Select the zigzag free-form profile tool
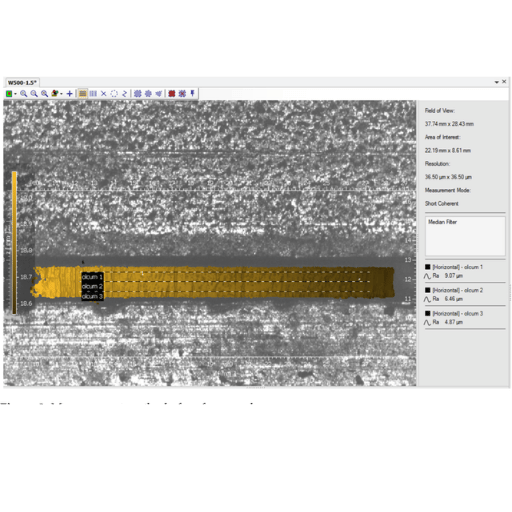Screen dimensions: 512x512 (124, 94)
